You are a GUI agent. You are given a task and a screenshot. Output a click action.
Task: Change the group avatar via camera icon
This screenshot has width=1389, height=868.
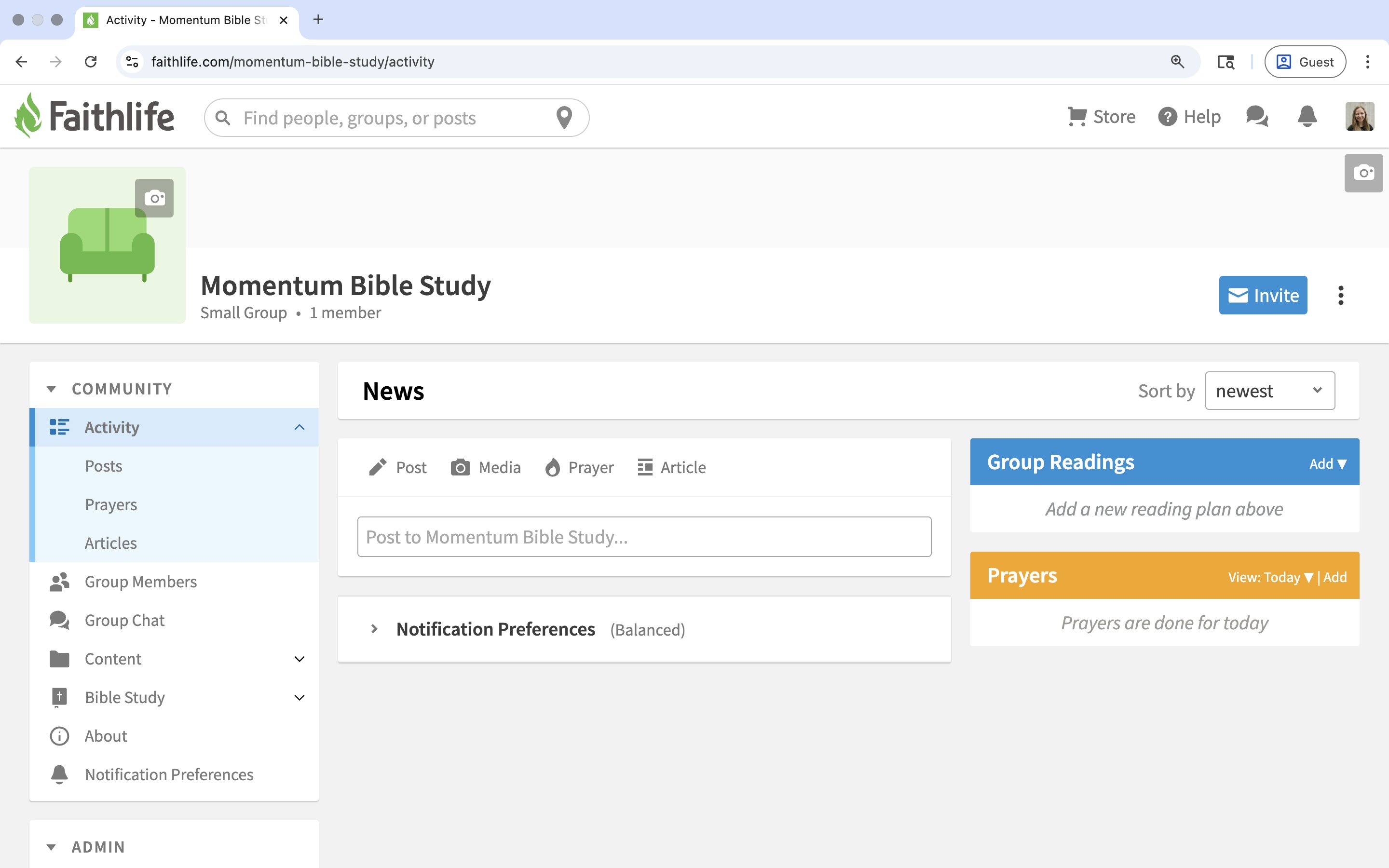154,198
